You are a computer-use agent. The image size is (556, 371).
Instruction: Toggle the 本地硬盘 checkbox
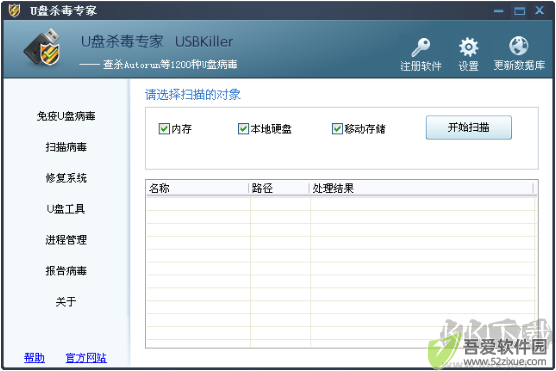click(x=243, y=129)
